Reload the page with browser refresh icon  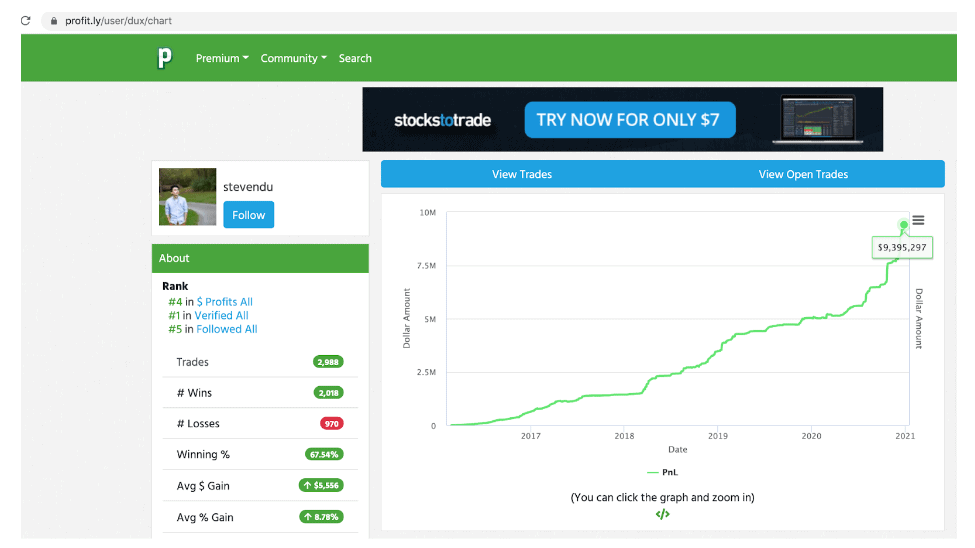point(25,21)
